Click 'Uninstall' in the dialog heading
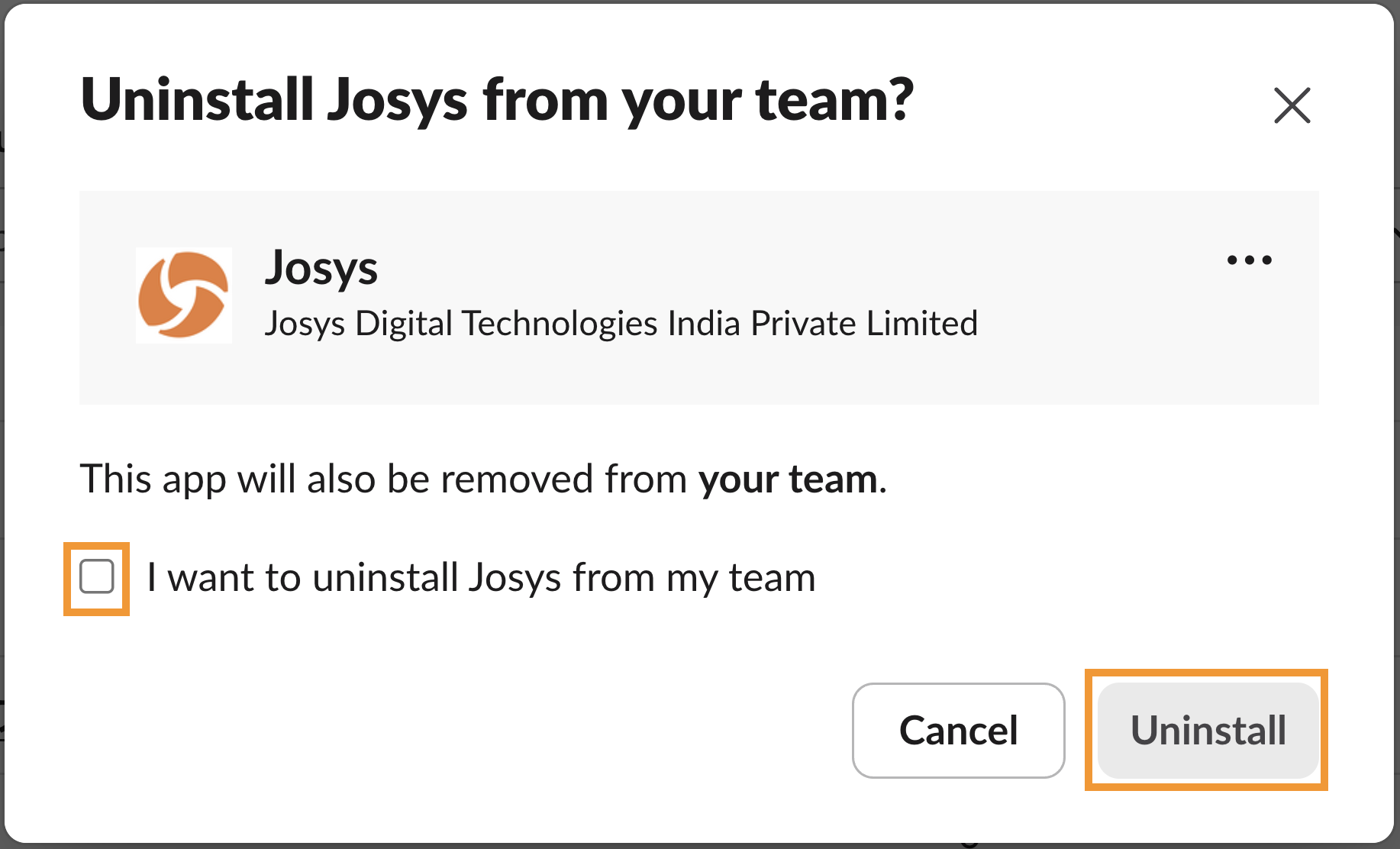 [197, 100]
